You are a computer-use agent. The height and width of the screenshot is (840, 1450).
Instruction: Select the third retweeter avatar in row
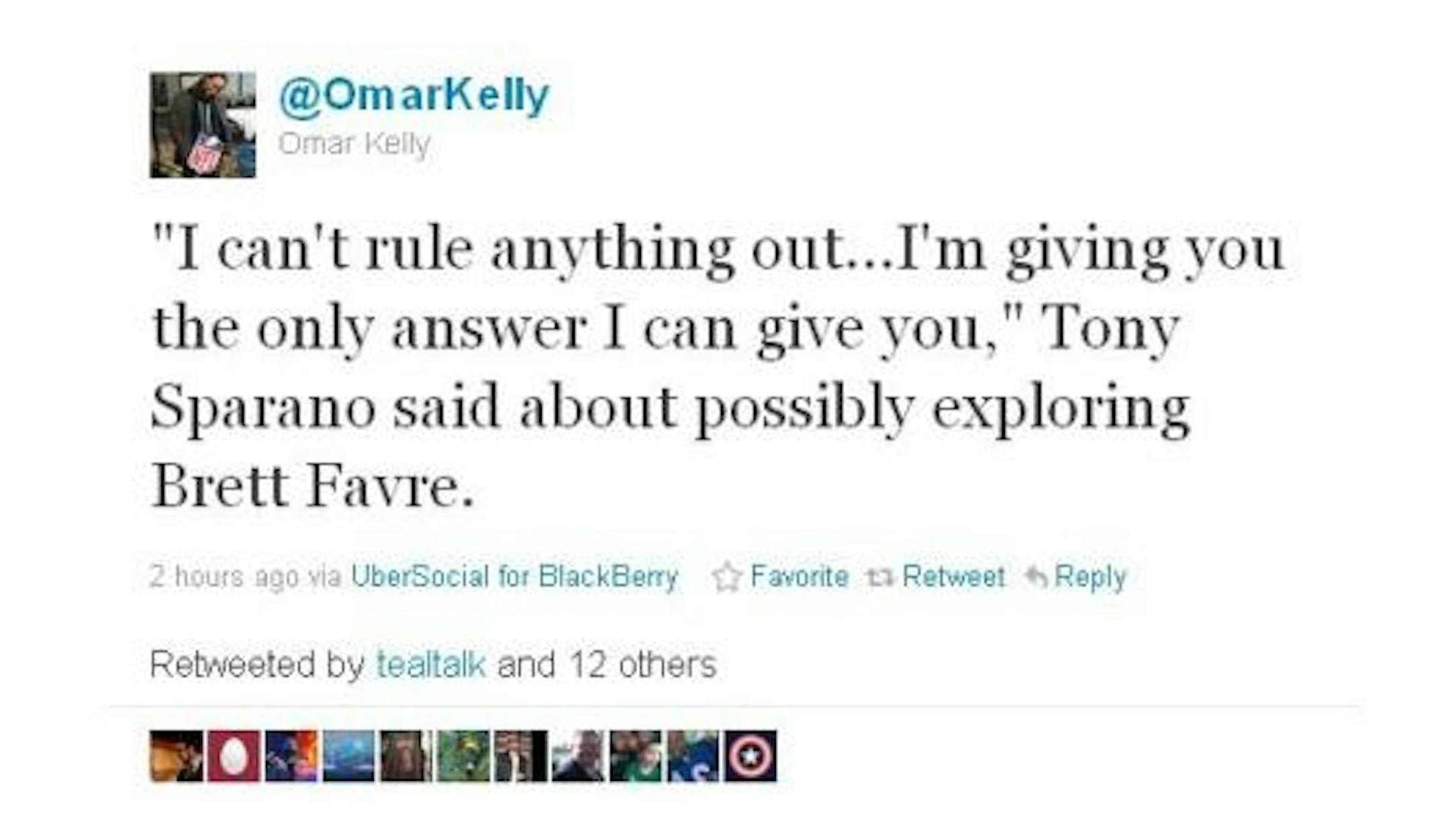point(291,756)
